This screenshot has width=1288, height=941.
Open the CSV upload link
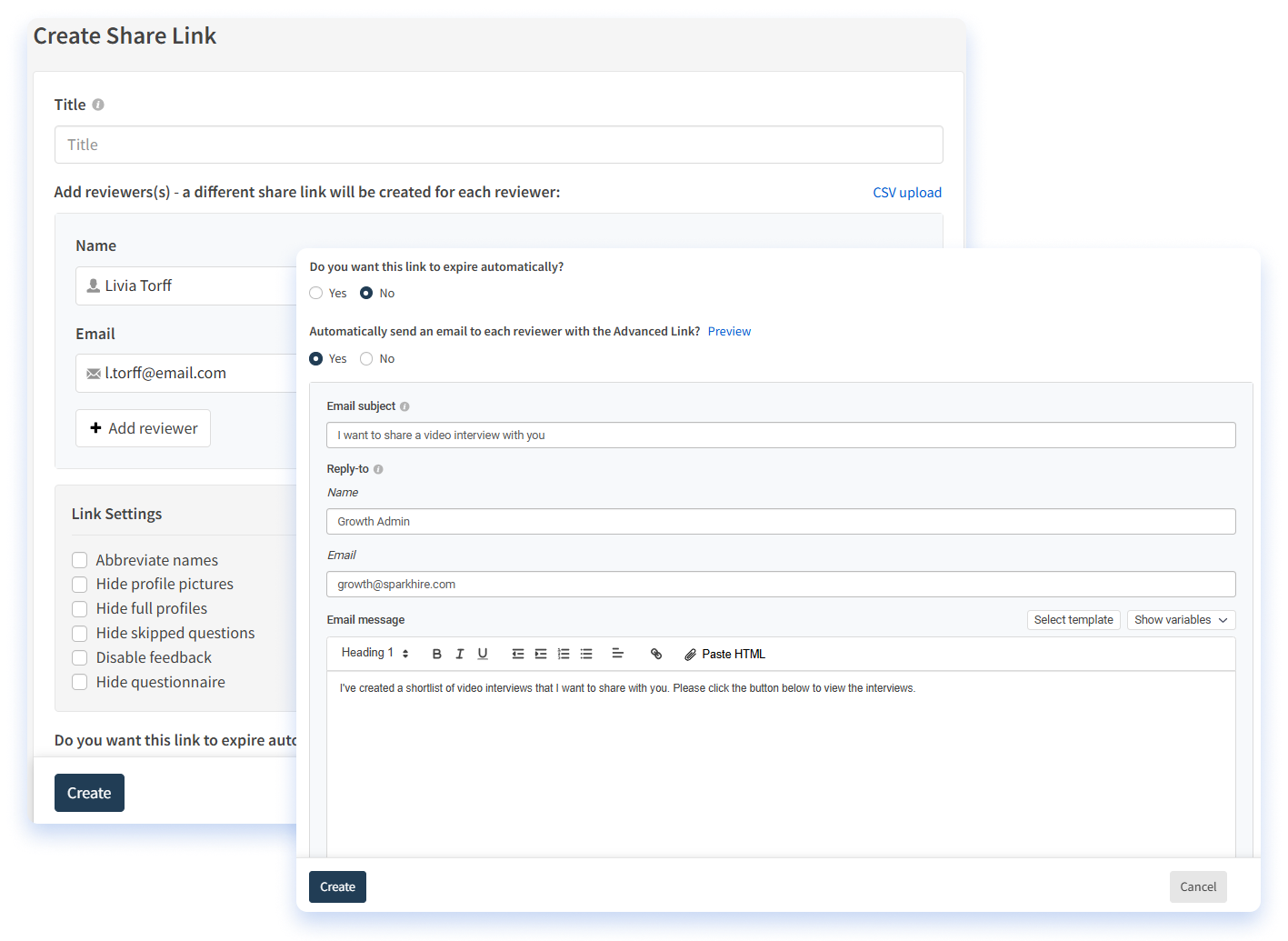coord(907,193)
